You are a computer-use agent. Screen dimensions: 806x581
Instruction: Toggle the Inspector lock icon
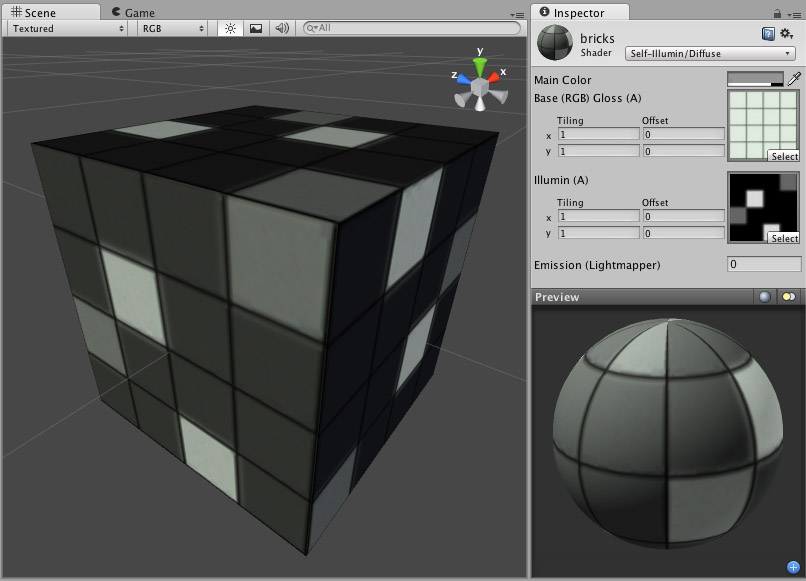tap(777, 14)
